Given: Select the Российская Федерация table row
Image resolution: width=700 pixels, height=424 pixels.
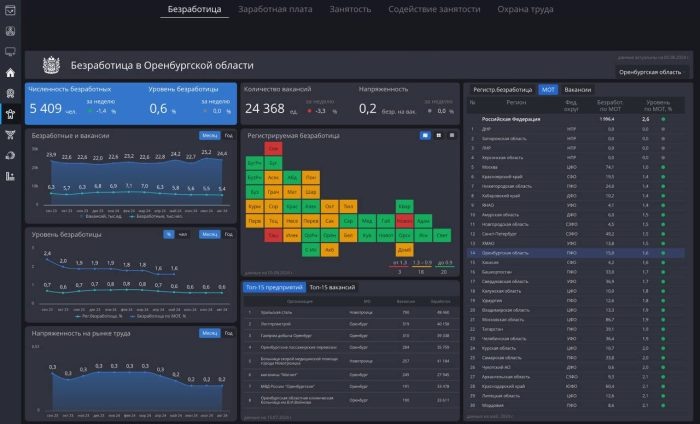Looking at the screenshot, I should (x=576, y=120).
